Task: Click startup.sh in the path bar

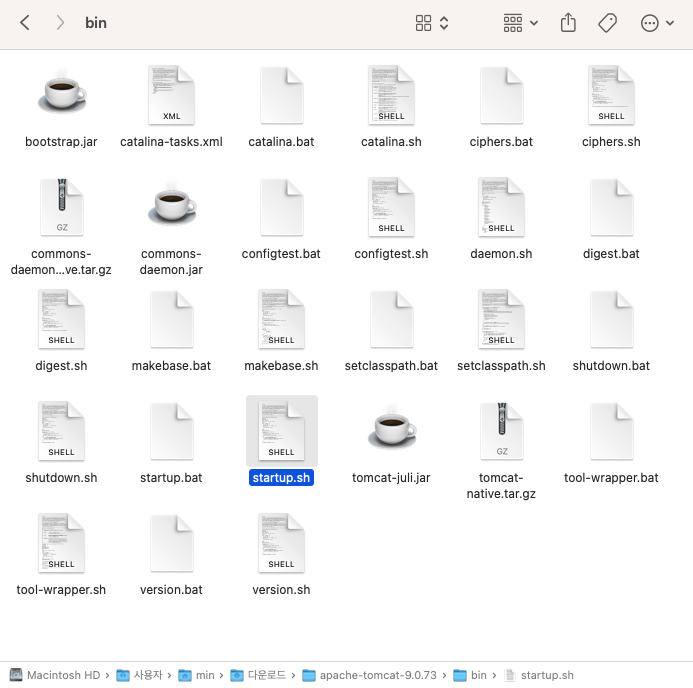Action: click(x=539, y=675)
